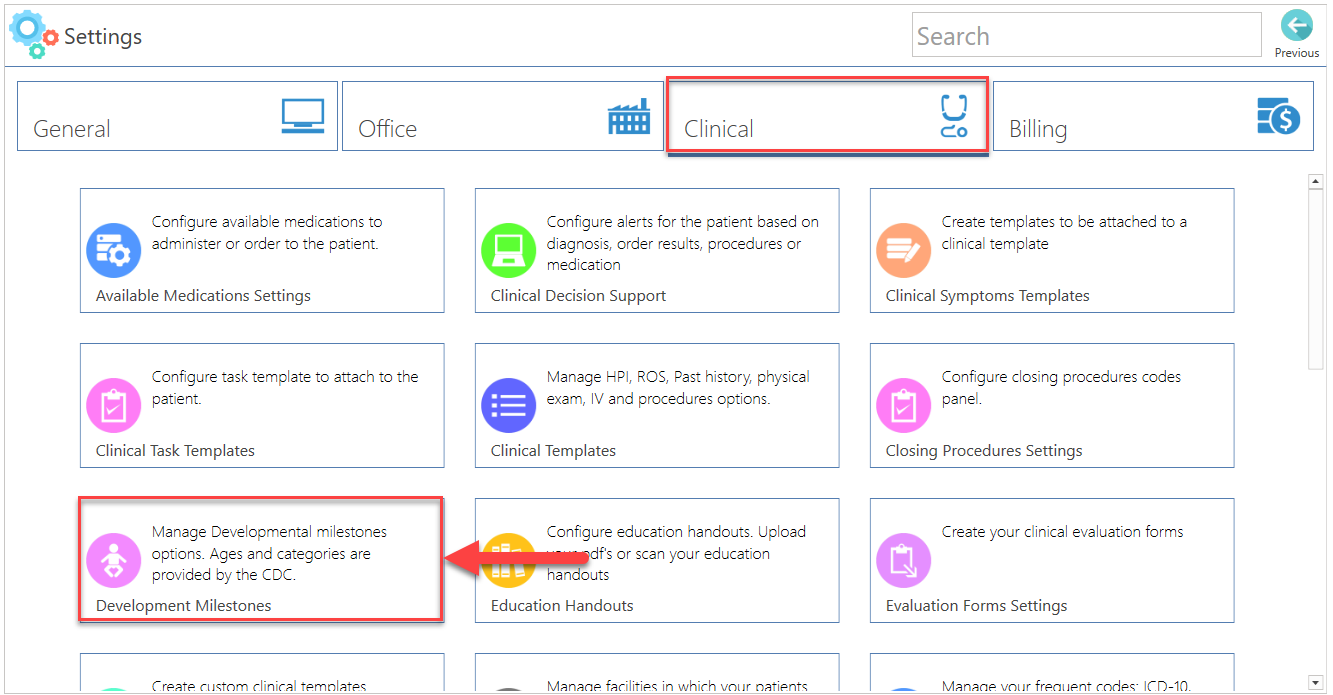Click Education Handouts yellow books icon
The height and width of the screenshot is (695, 1333).
point(508,560)
